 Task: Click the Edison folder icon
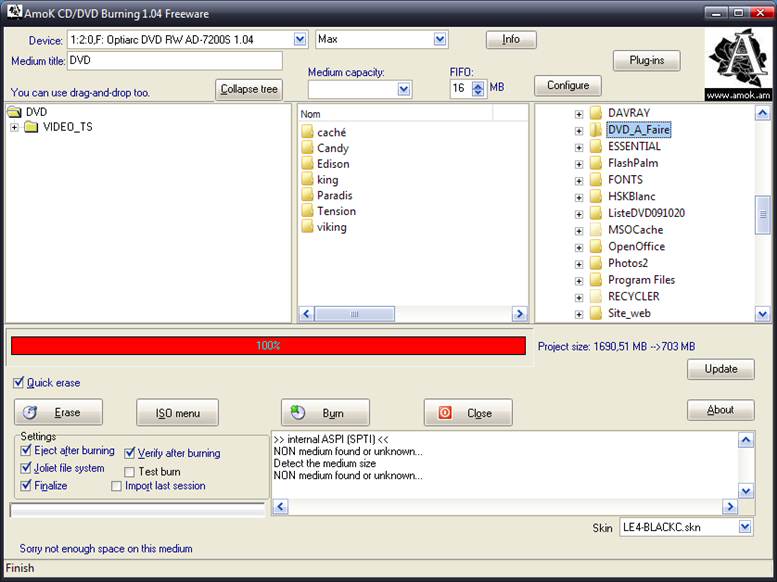click(x=307, y=164)
